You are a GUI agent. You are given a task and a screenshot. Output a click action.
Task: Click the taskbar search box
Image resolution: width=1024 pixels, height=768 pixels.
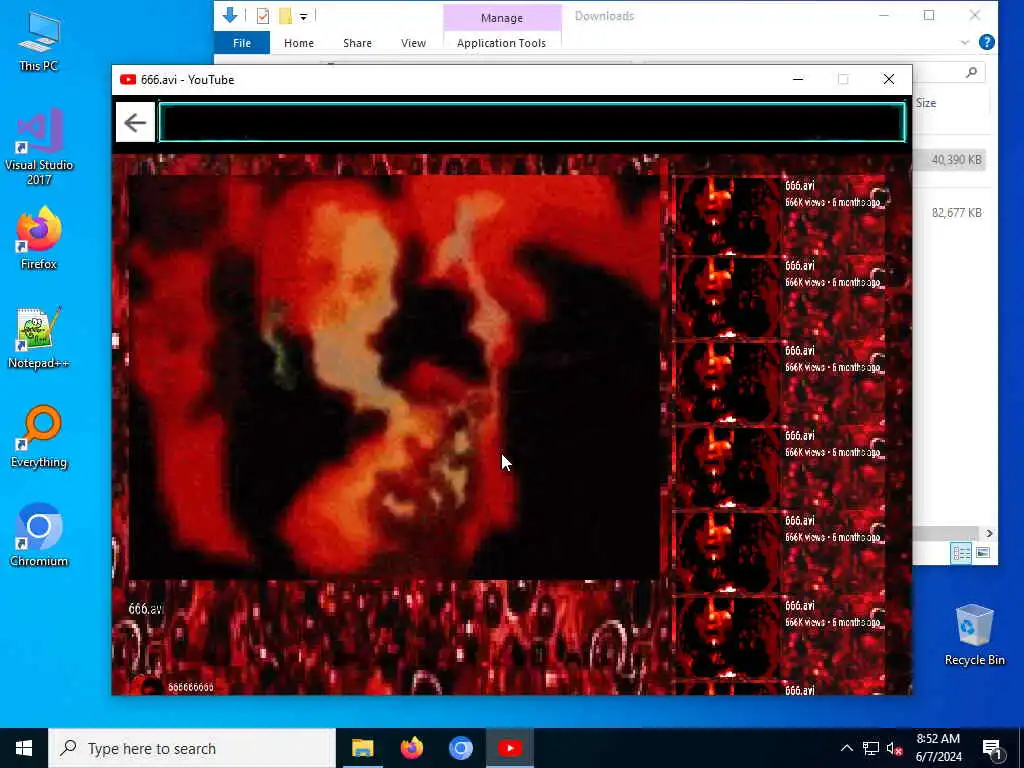192,748
